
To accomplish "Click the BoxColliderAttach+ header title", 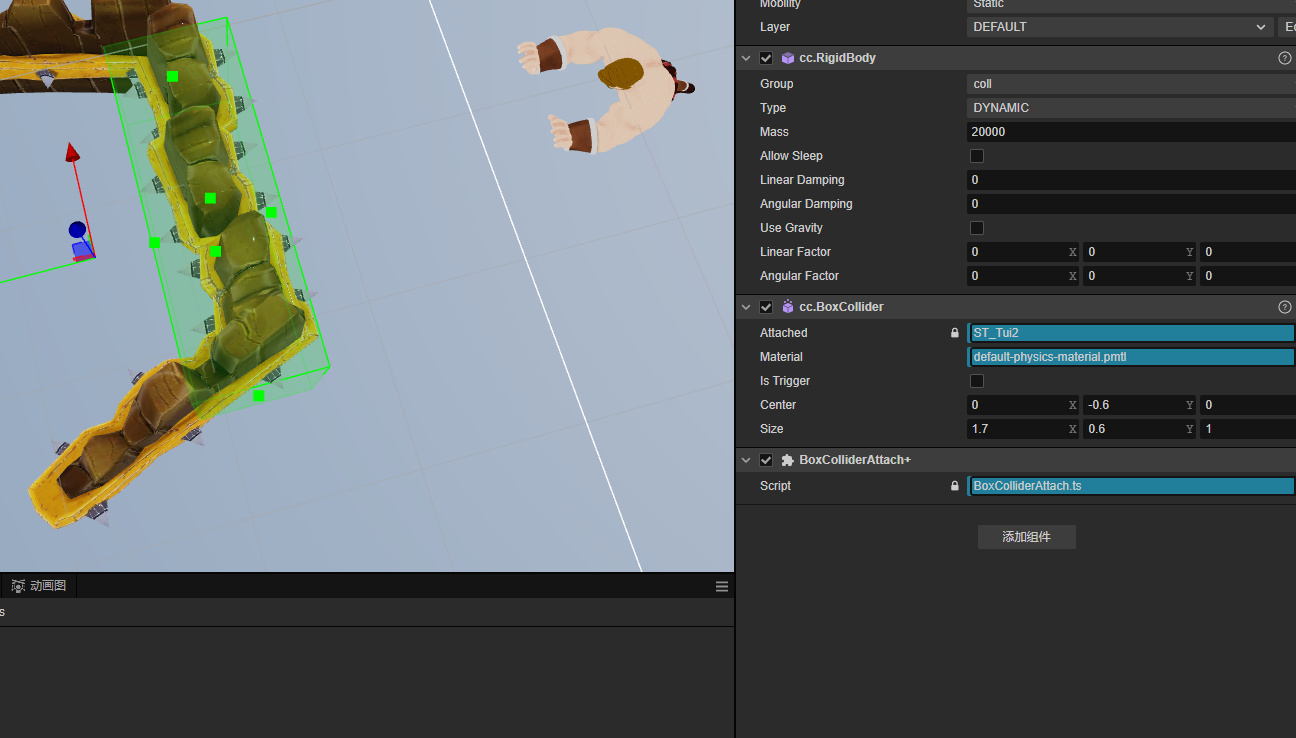I will (855, 460).
